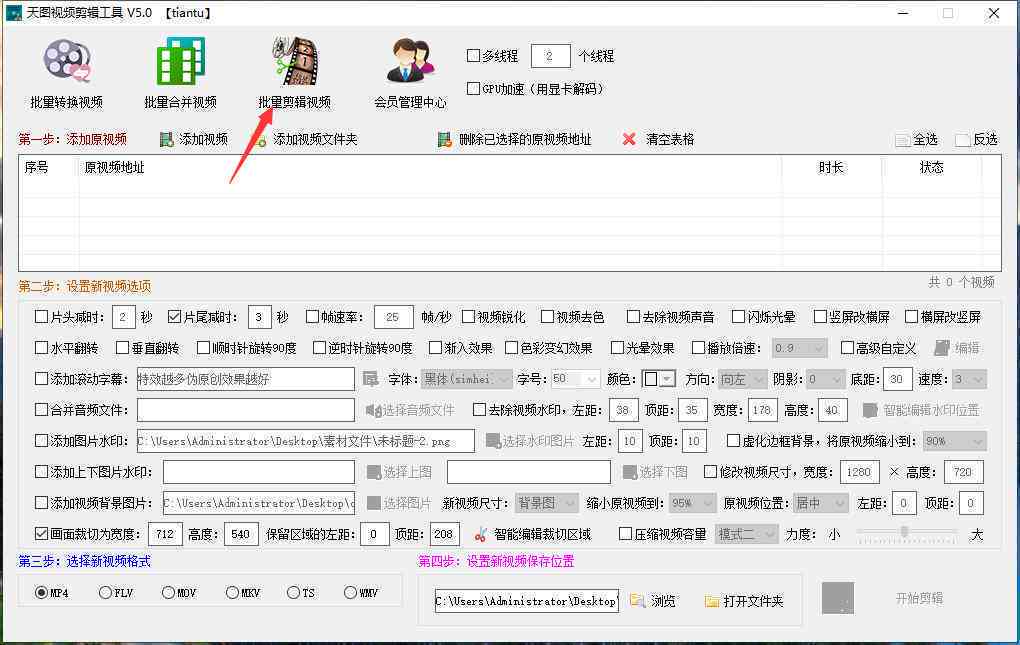
Task: Open the 字号 50 dropdown
Action: (x=575, y=378)
